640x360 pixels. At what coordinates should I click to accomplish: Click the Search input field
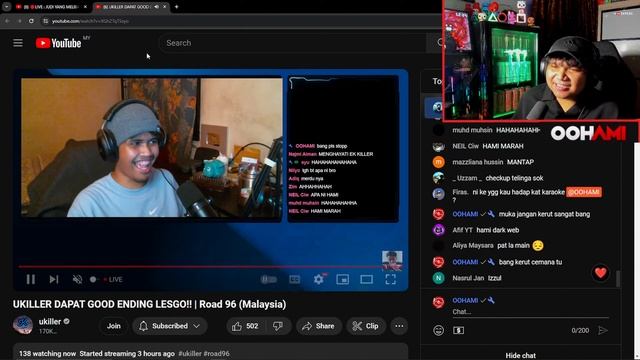(x=294, y=43)
